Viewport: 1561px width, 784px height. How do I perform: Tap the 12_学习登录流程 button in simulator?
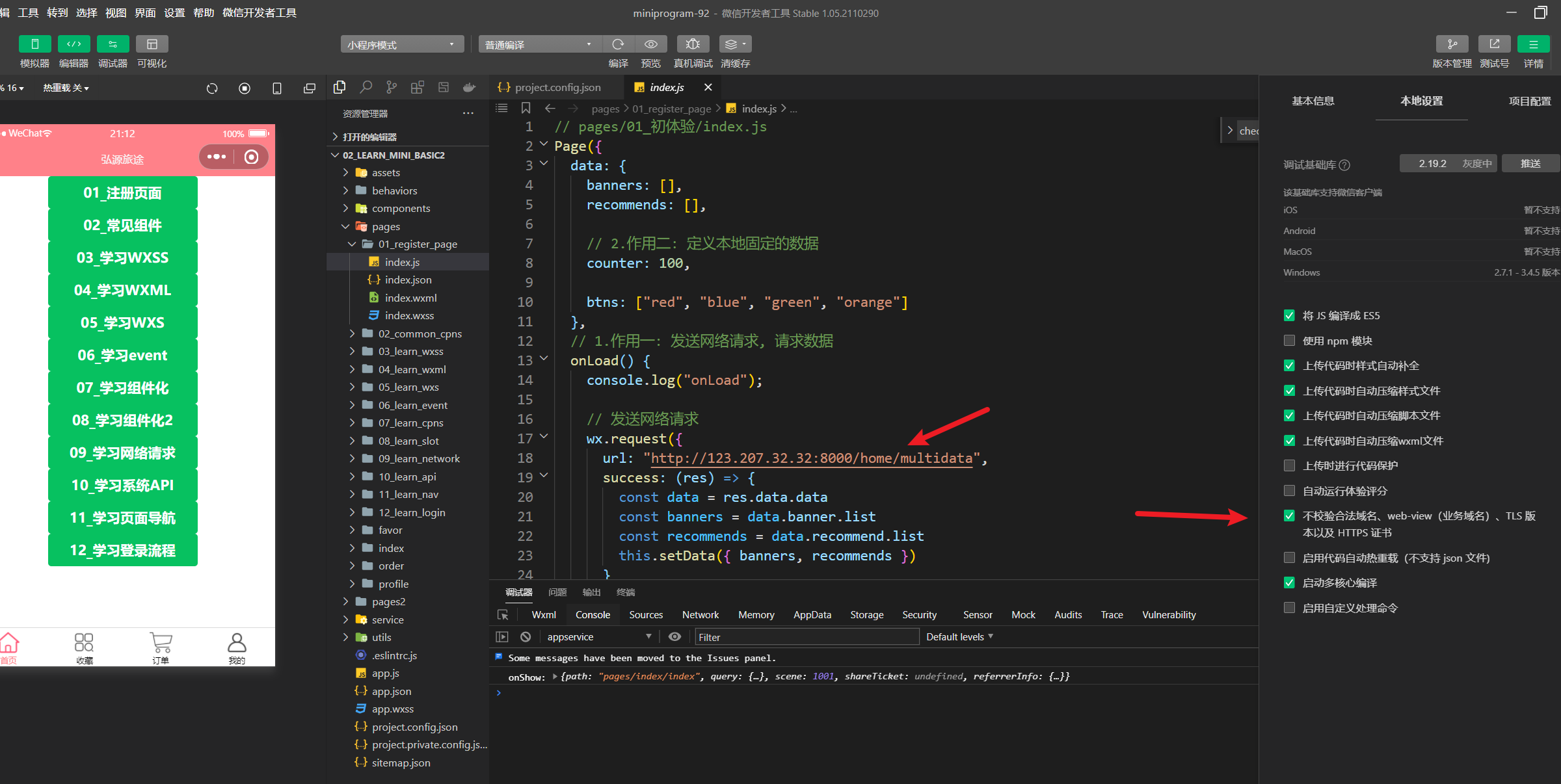tap(123, 551)
